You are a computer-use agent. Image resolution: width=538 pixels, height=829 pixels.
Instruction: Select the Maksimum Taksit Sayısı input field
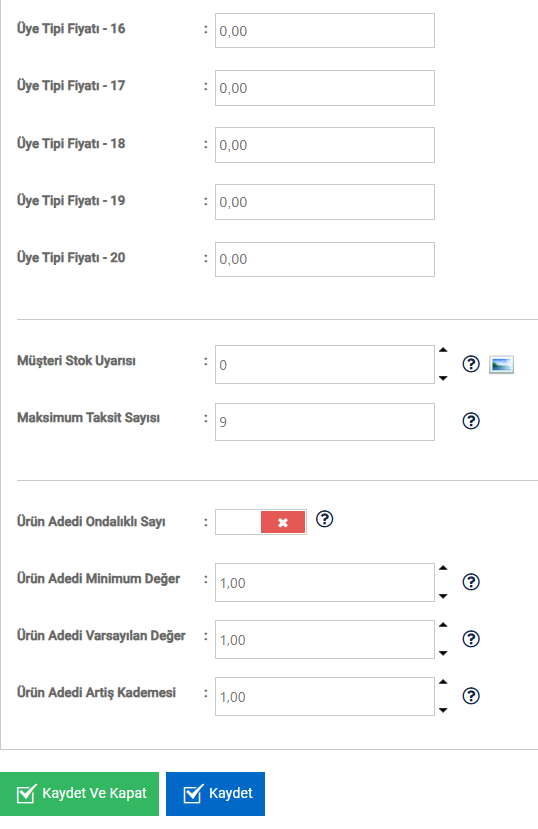coord(325,422)
